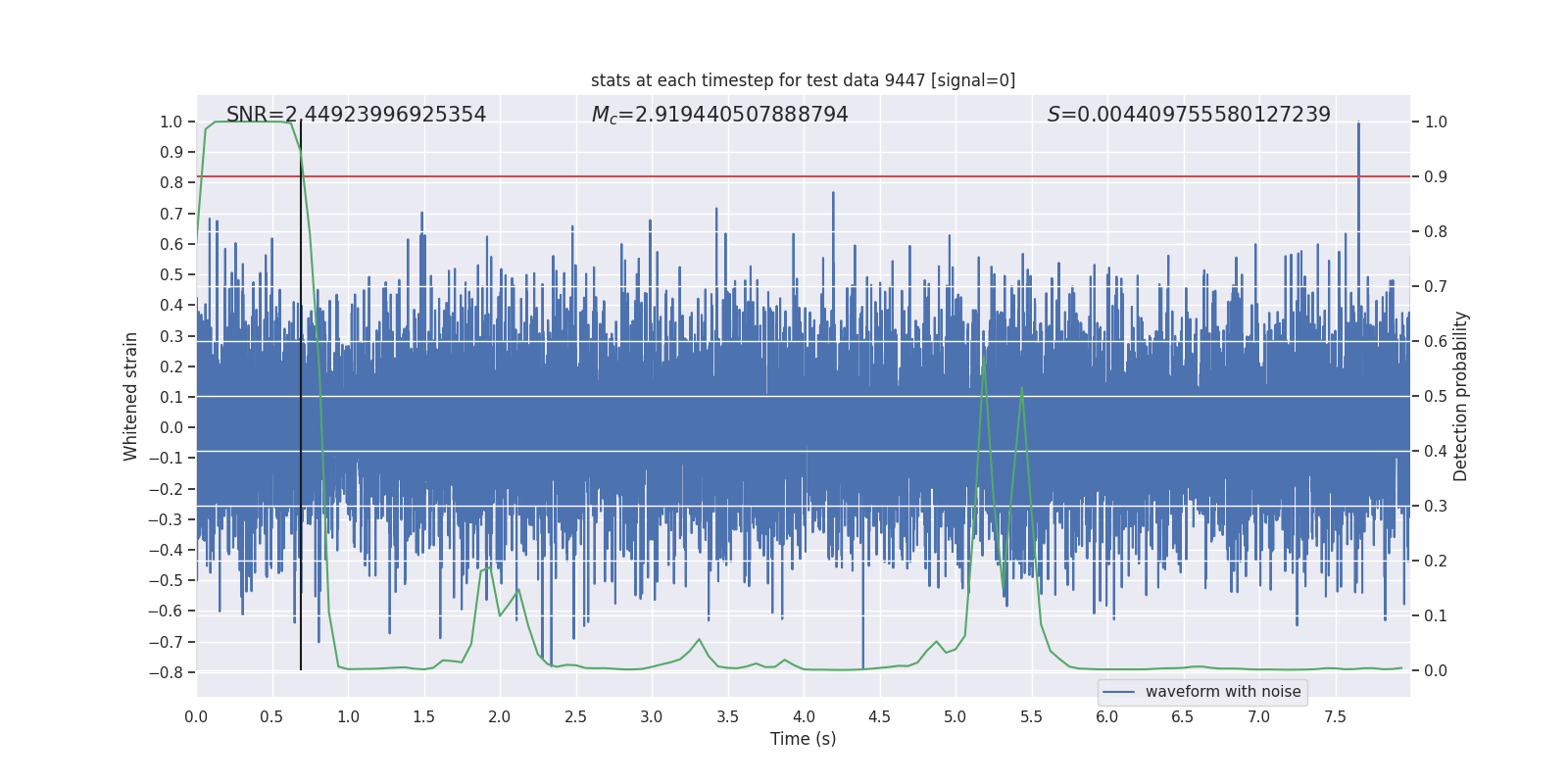The height and width of the screenshot is (784, 1568).
Task: Select the S=0.0044 annotation text
Action: 1188,115
